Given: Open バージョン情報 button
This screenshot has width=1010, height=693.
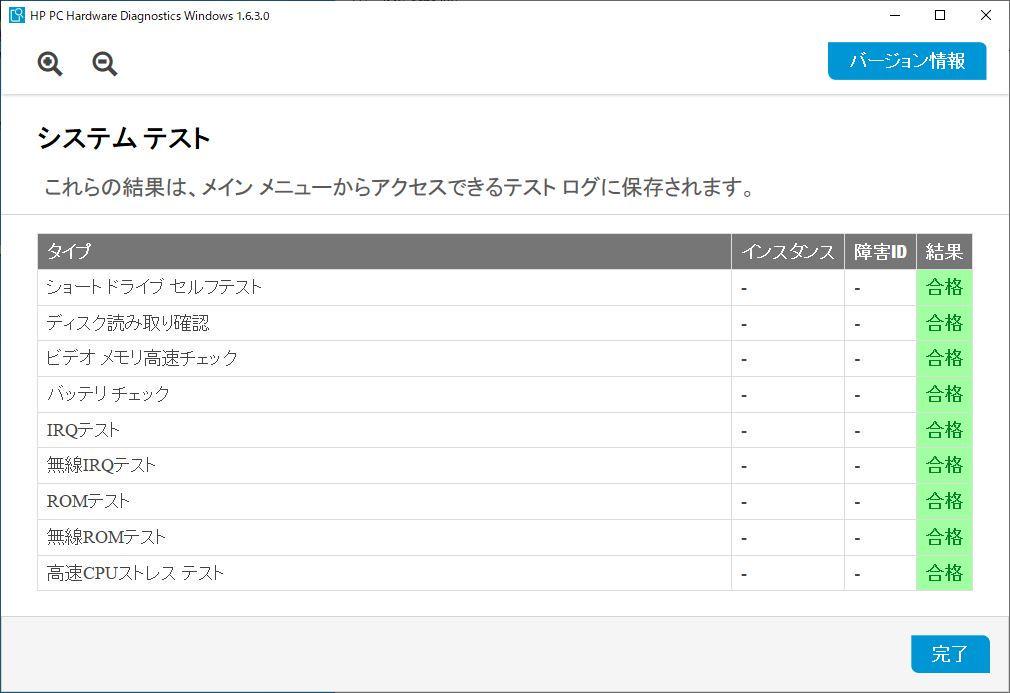Looking at the screenshot, I should coord(907,61).
